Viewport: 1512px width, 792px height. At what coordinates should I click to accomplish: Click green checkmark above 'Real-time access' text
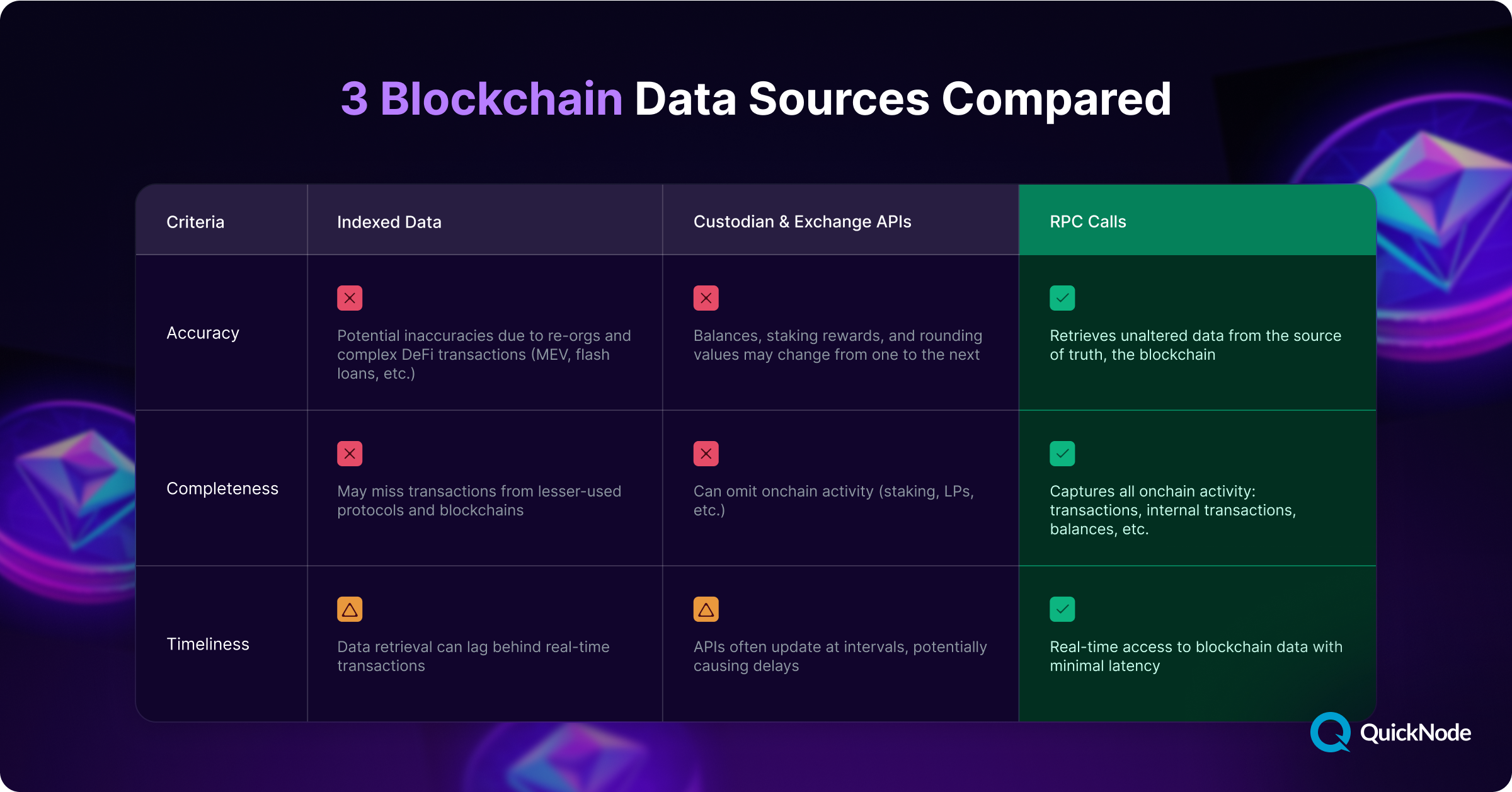tap(1062, 609)
